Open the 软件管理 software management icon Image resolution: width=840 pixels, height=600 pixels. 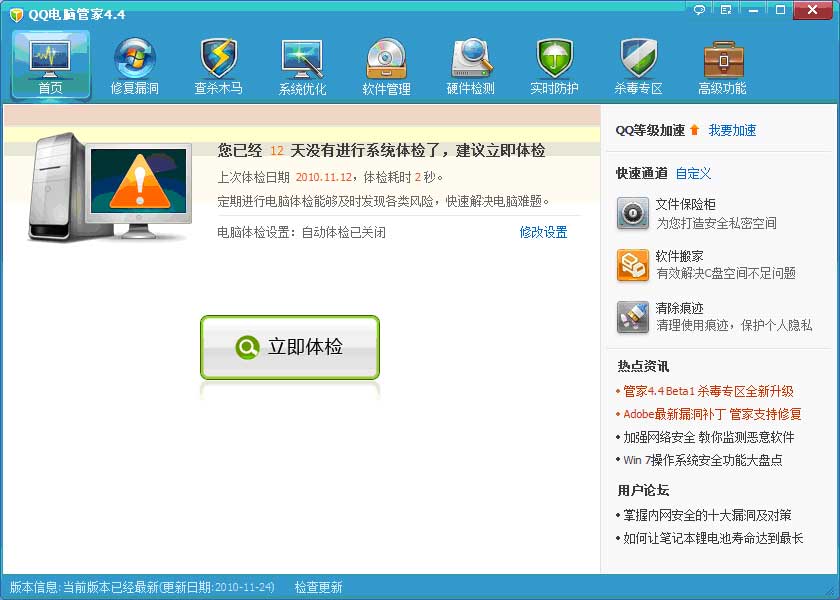[x=386, y=59]
